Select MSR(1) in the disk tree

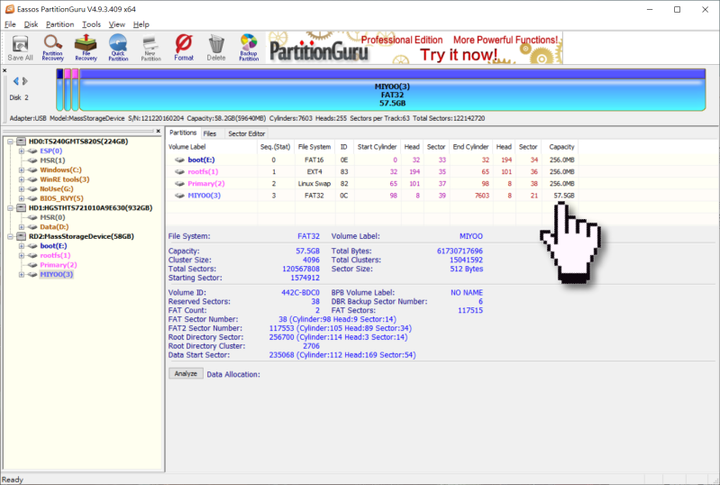click(x=52, y=160)
